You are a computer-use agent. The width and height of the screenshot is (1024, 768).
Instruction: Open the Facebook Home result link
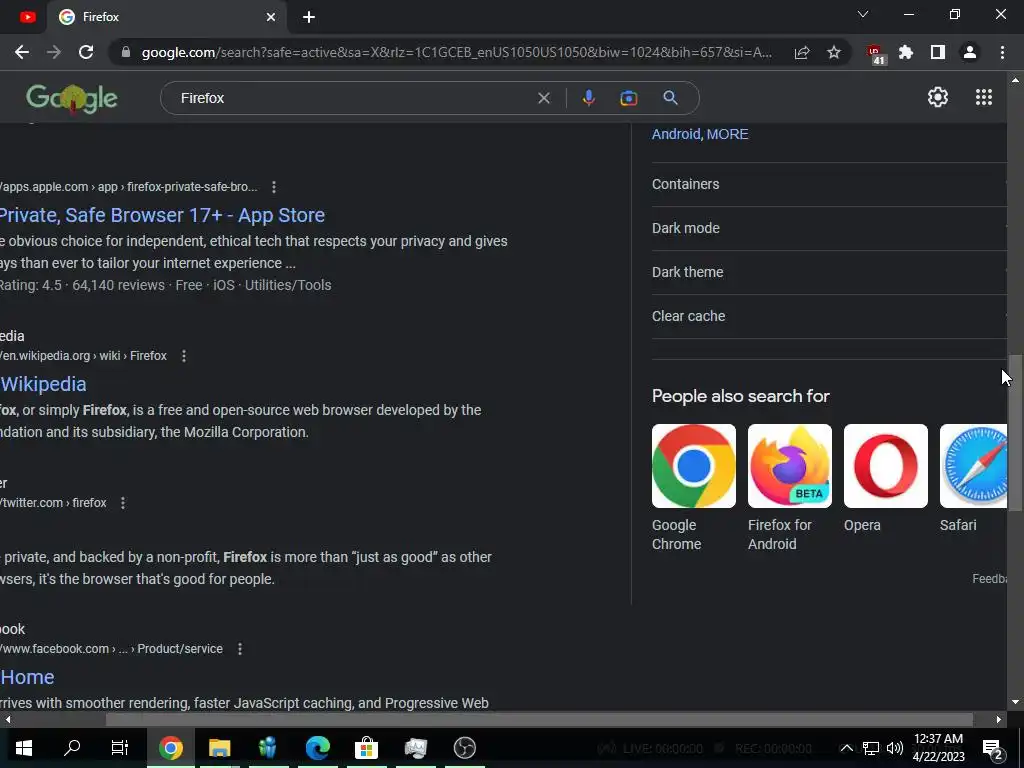coord(27,677)
